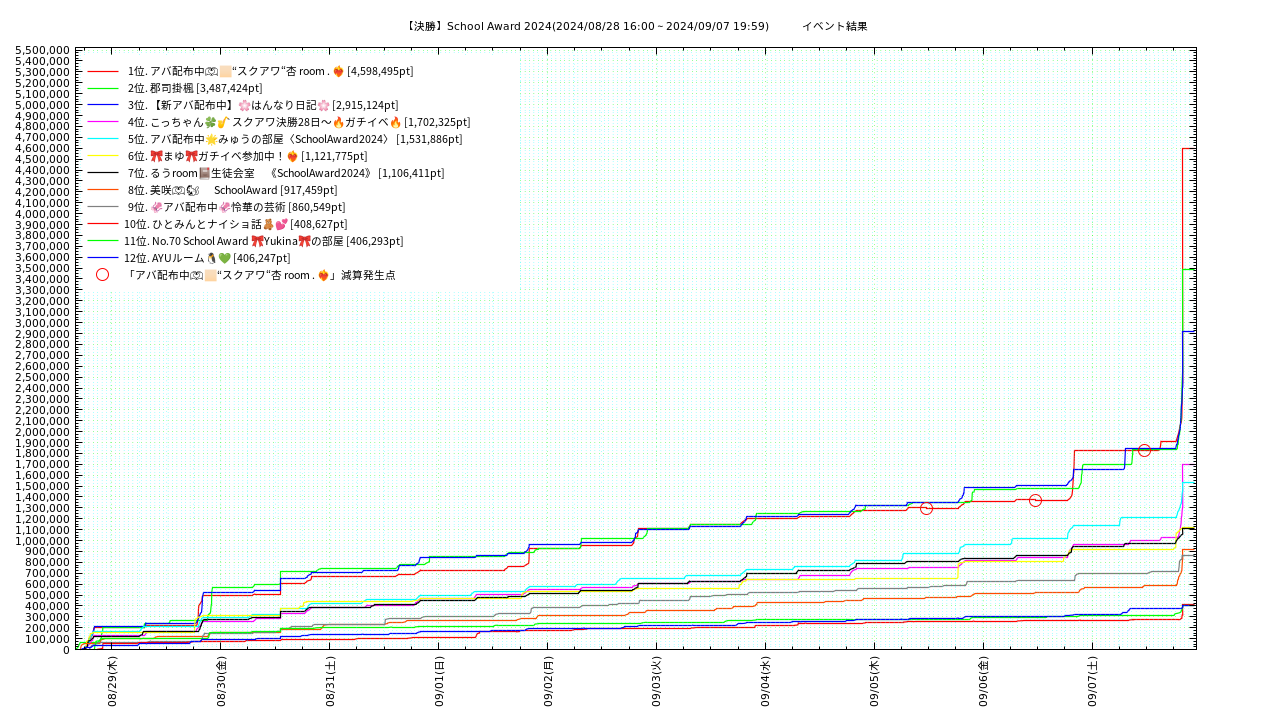Click the 1,000,000 value on the y-axis

click(x=44, y=541)
